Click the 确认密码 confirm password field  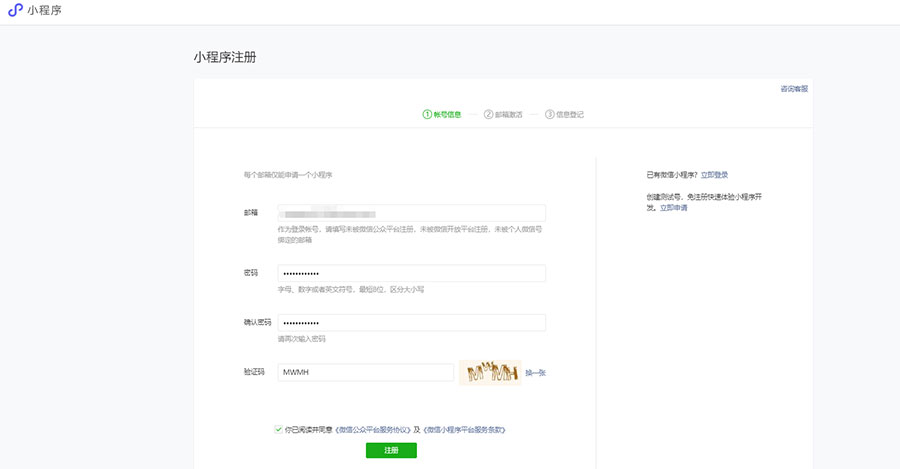(411, 323)
